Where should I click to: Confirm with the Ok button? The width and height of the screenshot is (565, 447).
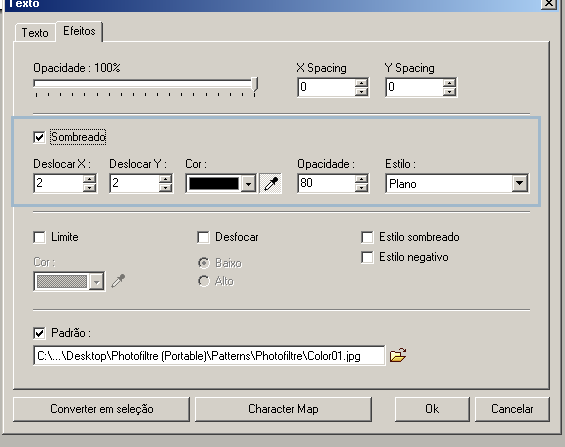click(x=432, y=409)
